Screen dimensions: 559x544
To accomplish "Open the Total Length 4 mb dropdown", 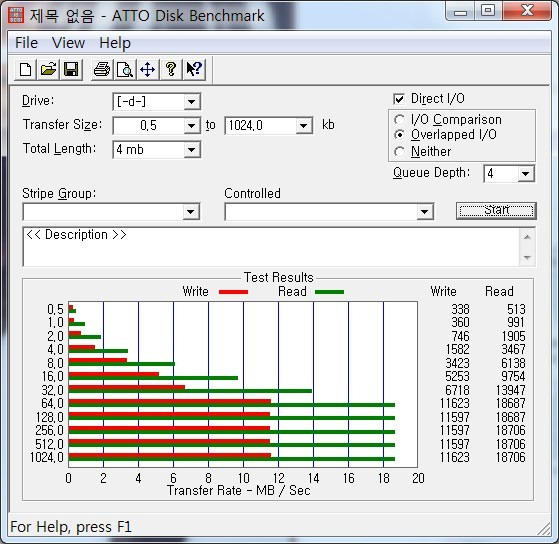I will tap(192, 150).
